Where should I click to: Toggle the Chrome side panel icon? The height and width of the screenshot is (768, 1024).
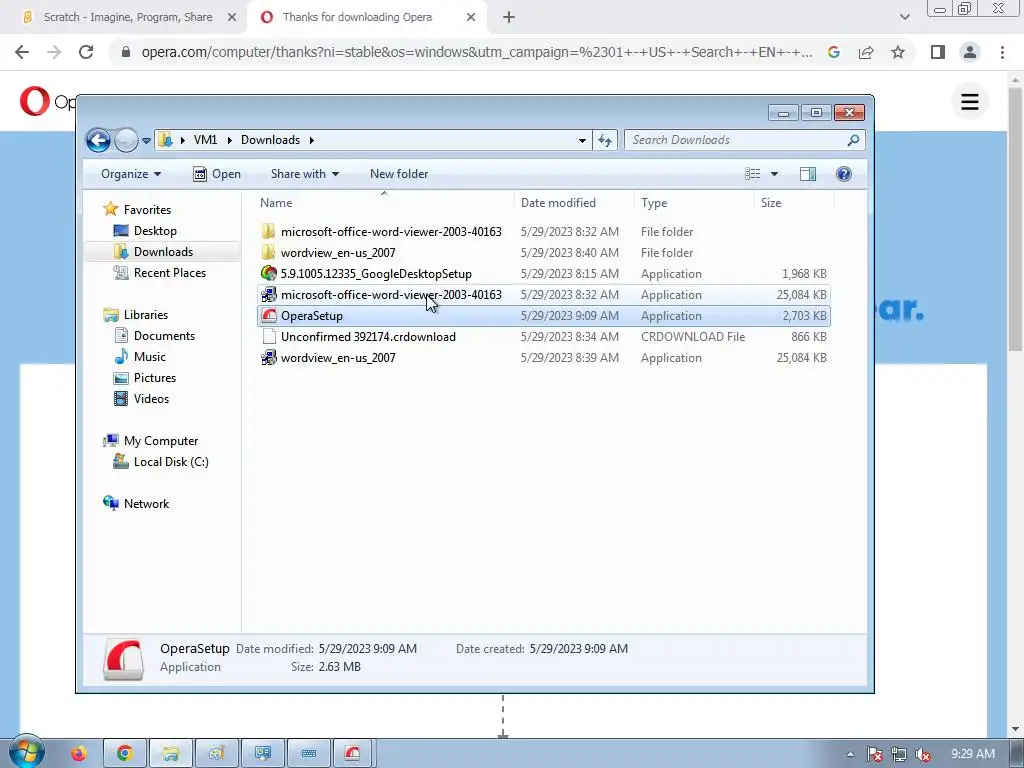[938, 52]
